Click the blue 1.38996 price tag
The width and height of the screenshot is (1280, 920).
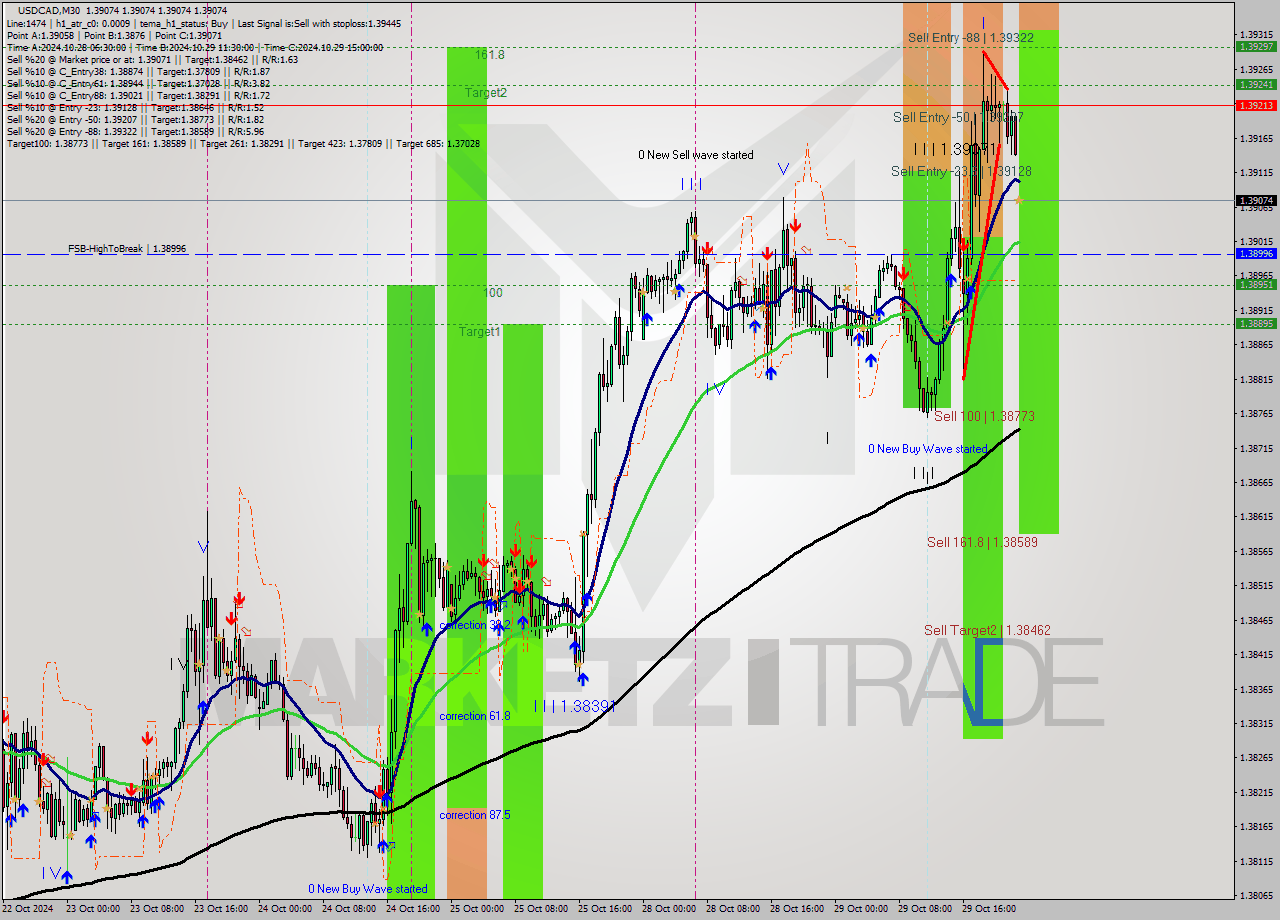tap(1256, 254)
